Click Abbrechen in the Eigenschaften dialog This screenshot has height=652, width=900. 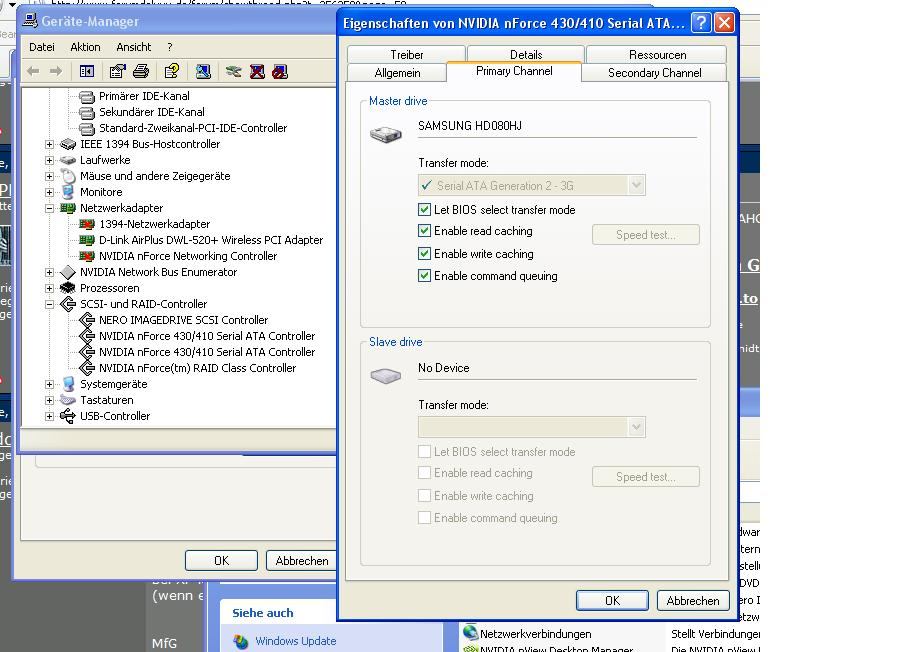pyautogui.click(x=693, y=601)
